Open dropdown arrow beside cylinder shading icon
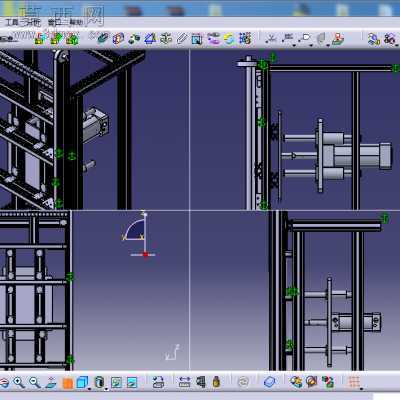 (106, 389)
